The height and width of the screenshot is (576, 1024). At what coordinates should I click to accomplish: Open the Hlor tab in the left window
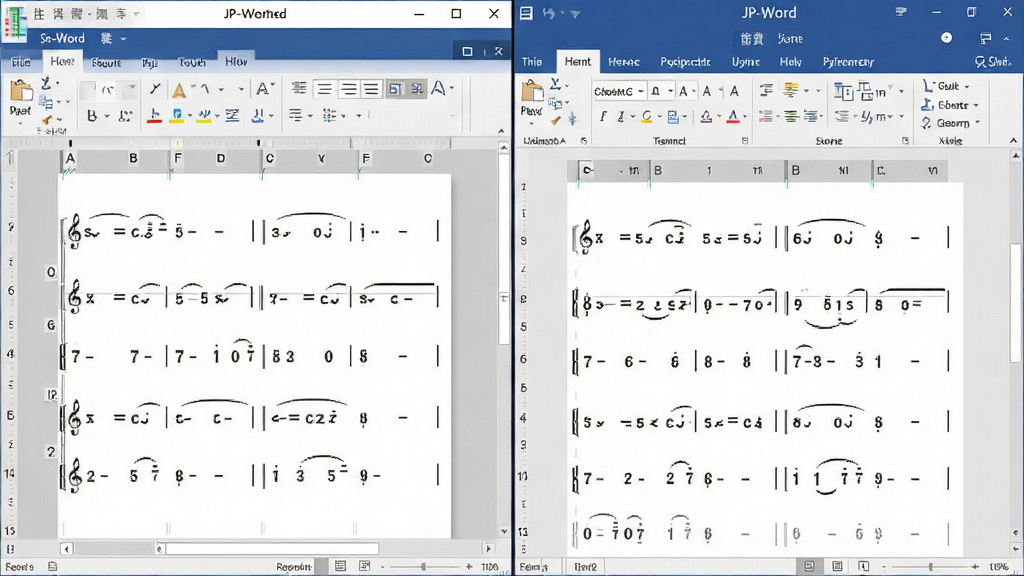[x=236, y=61]
